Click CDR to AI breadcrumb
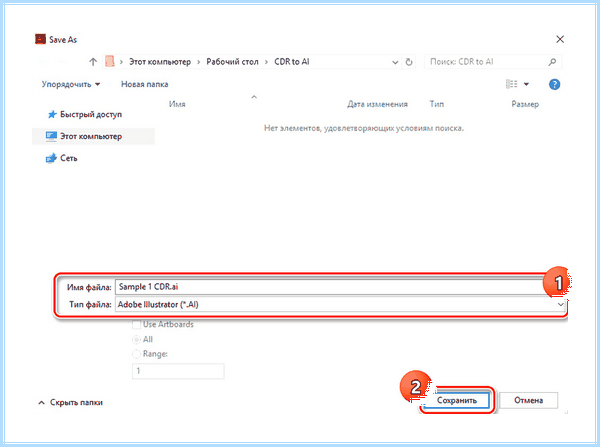 [292, 62]
